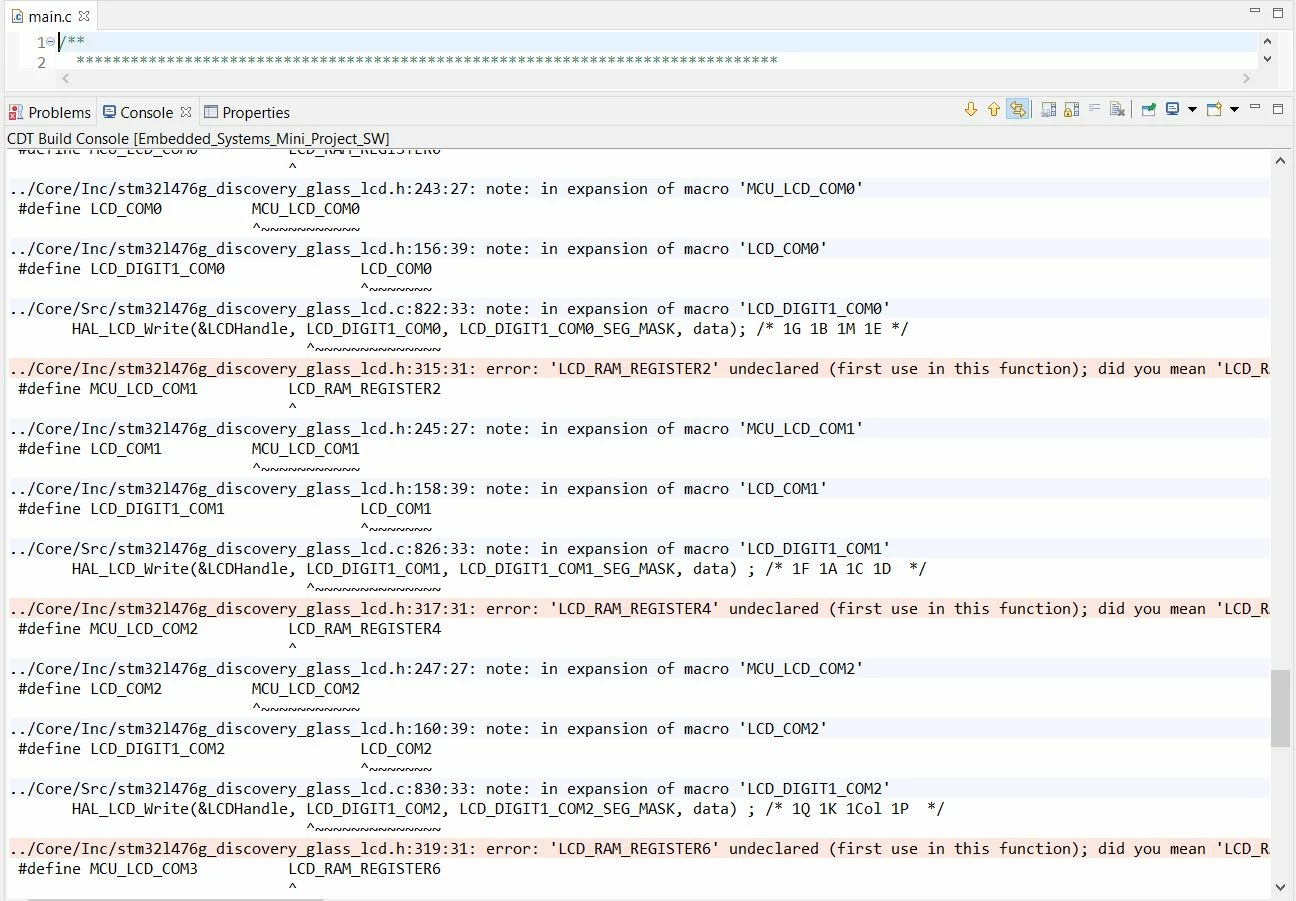Image resolution: width=1296 pixels, height=901 pixels.
Task: Toggle console Scroll Lock
Action: (x=1071, y=110)
